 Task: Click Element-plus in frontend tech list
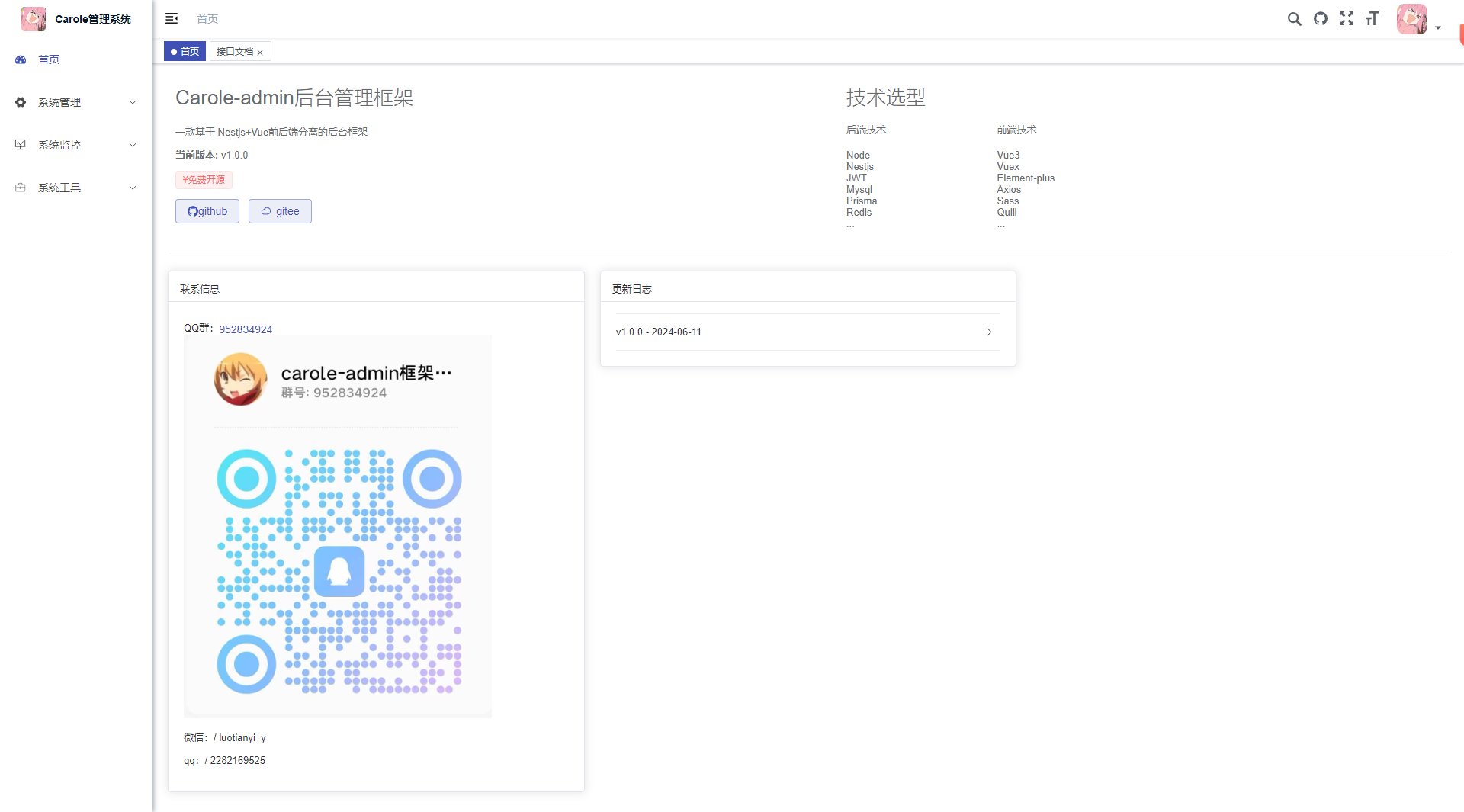(x=1026, y=178)
